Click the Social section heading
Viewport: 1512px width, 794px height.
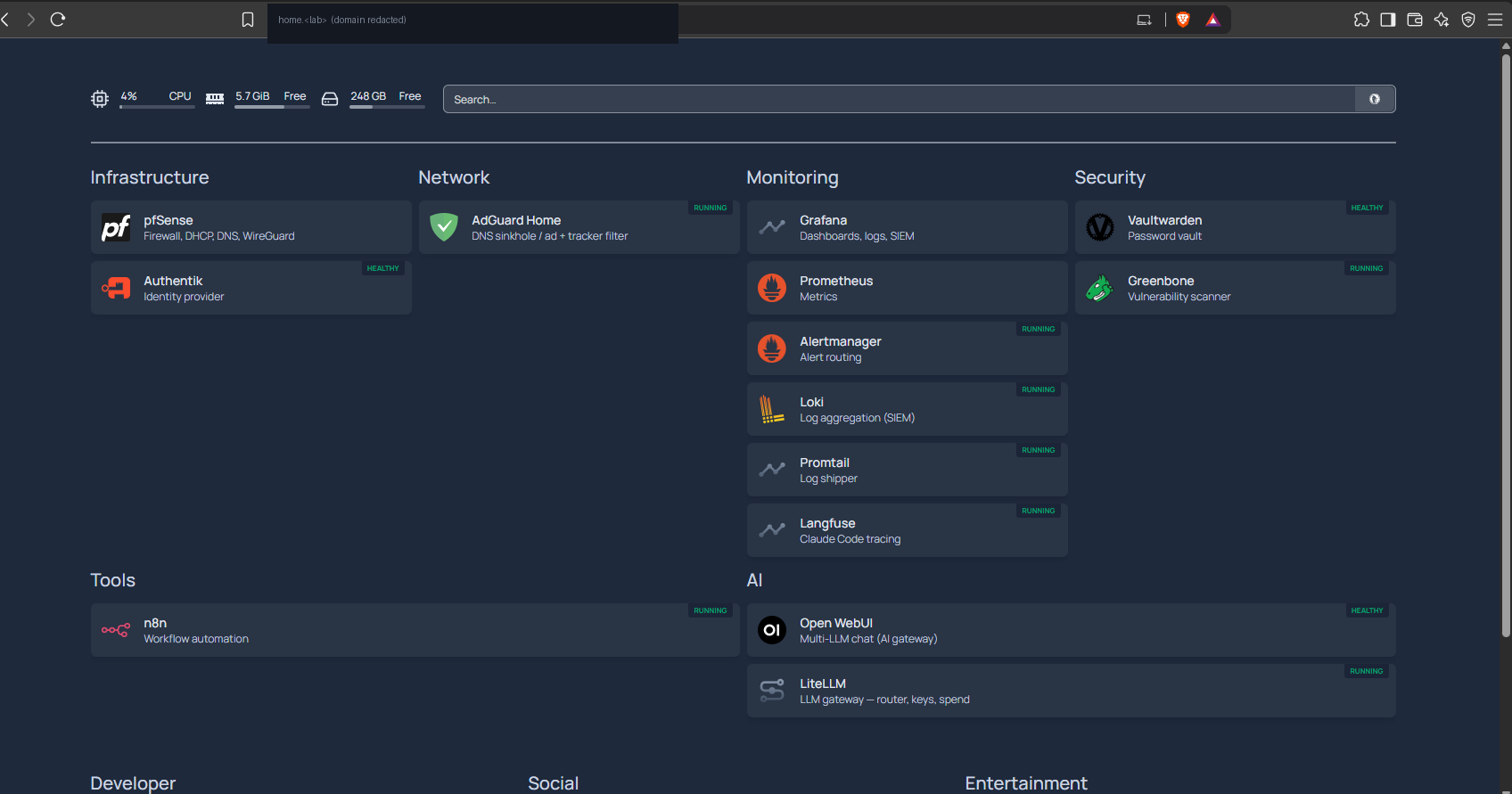point(554,783)
